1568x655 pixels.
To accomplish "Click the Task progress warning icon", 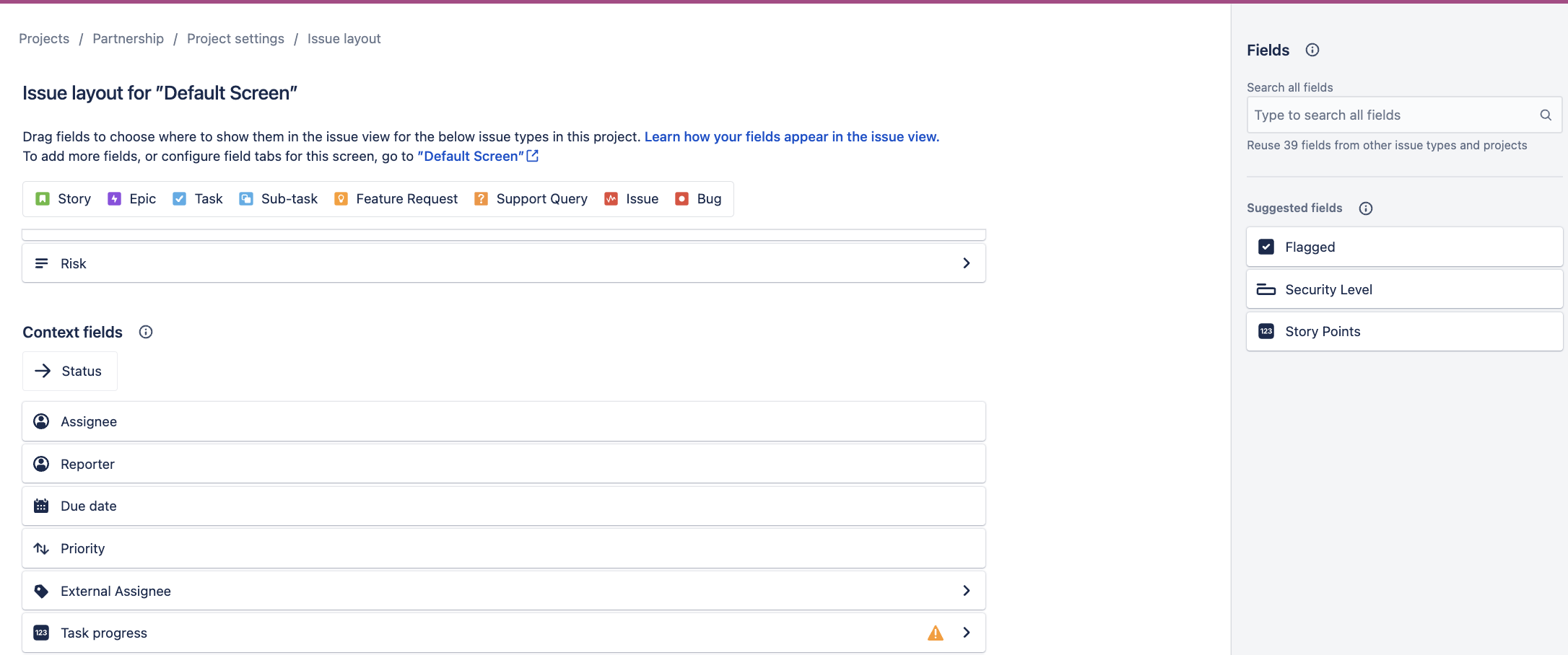I will (x=936, y=633).
